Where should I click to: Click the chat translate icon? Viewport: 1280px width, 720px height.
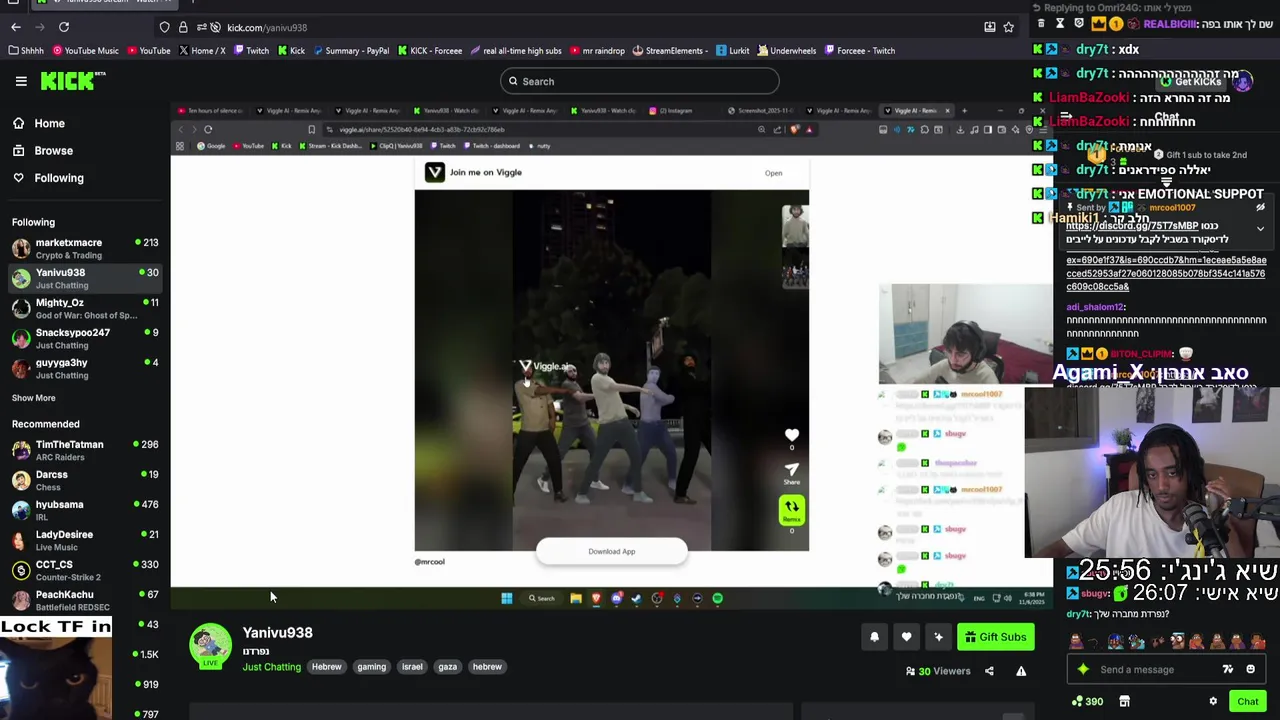click(1227, 670)
